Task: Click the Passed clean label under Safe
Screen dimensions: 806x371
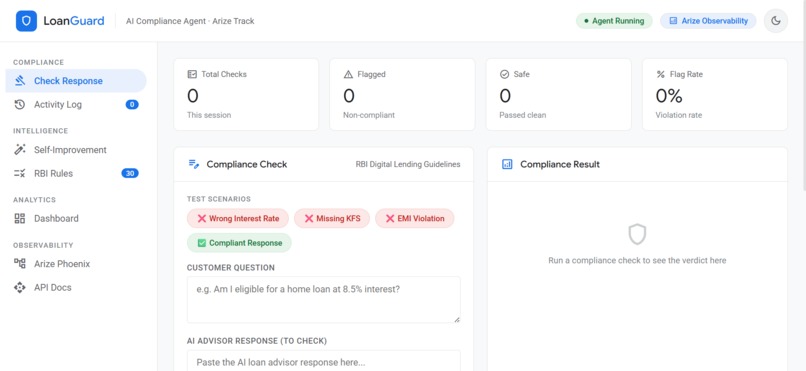Action: (523, 115)
